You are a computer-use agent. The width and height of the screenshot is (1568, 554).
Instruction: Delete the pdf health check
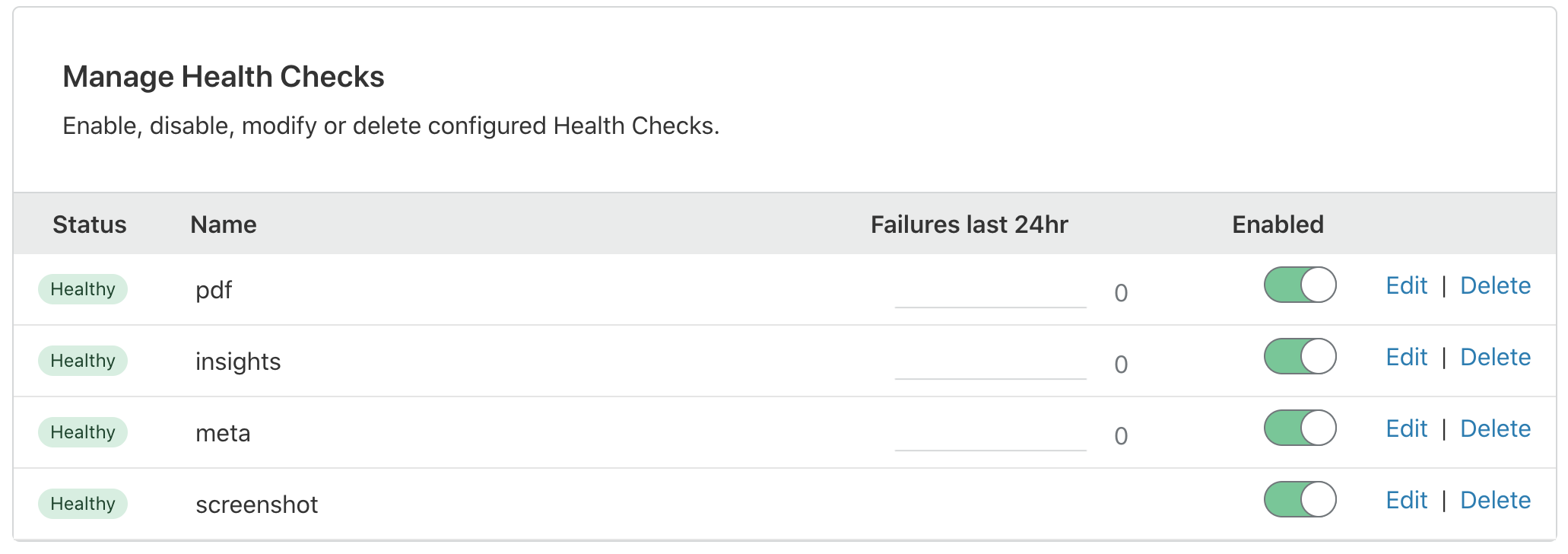1495,286
